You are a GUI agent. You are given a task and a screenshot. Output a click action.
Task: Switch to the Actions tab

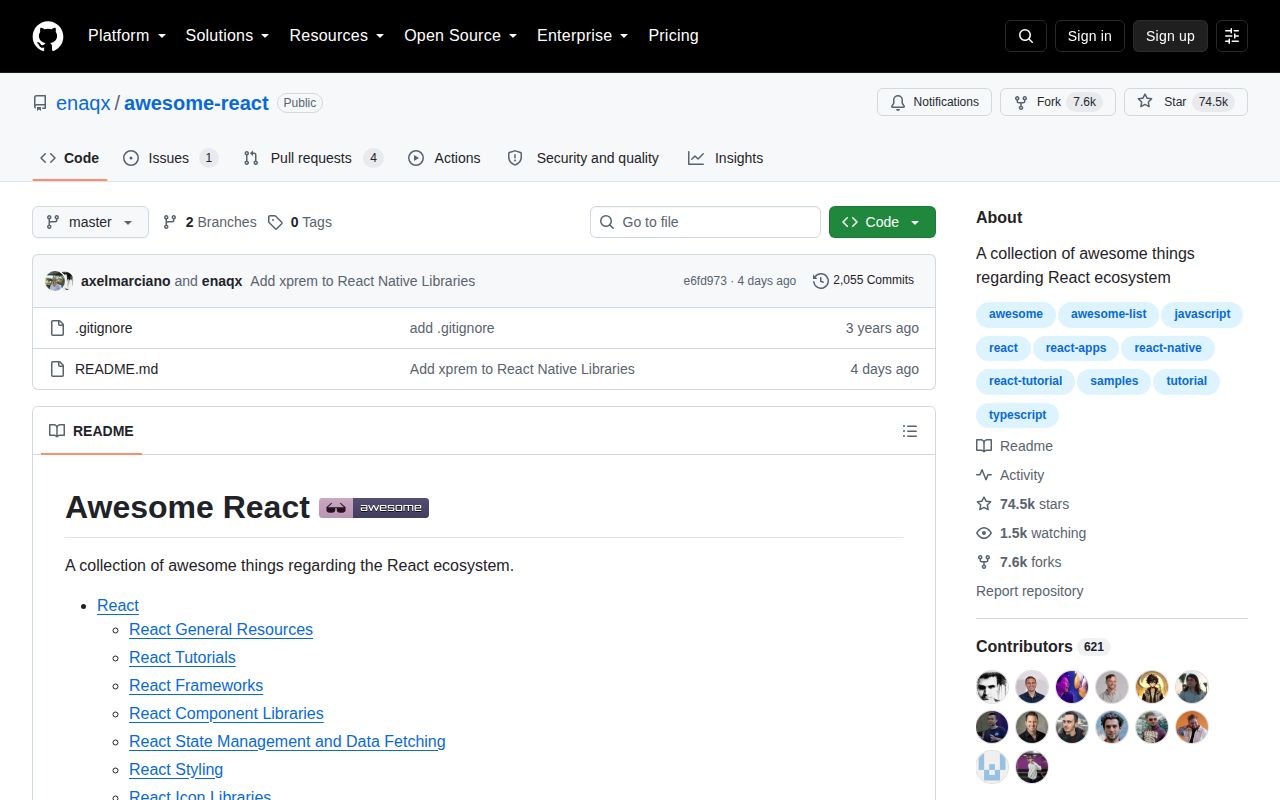(444, 158)
